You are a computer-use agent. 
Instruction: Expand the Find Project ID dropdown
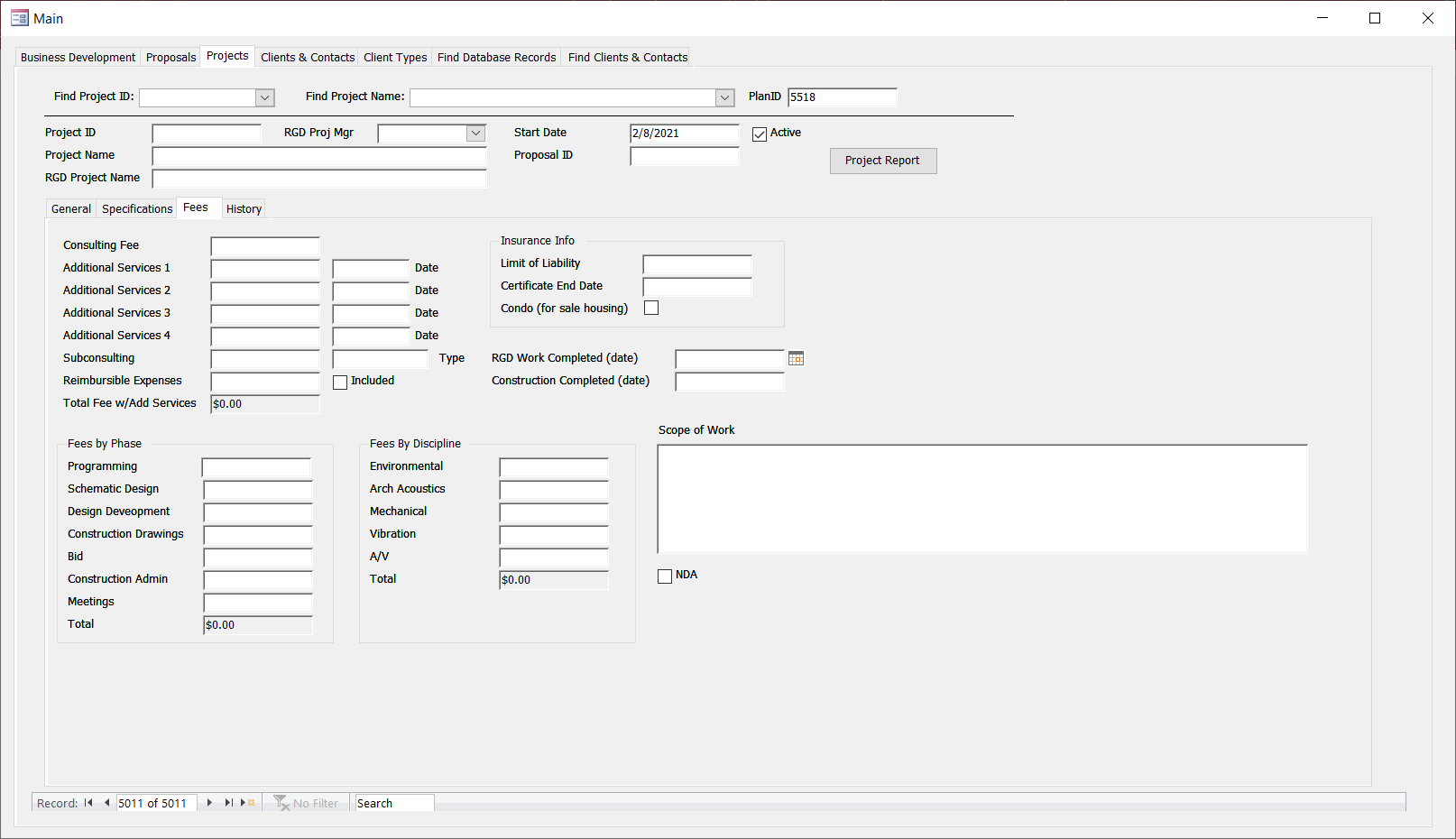pos(264,97)
